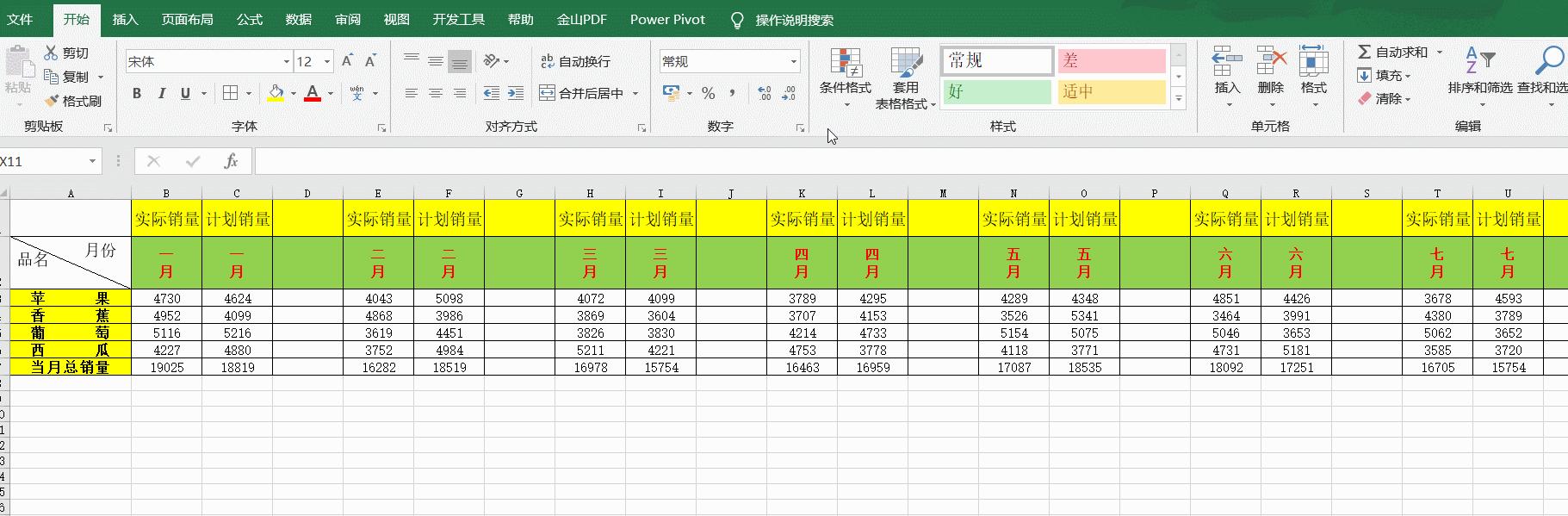The width and height of the screenshot is (1568, 516).
Task: Switch to the Power Pivot tab
Action: tap(667, 19)
